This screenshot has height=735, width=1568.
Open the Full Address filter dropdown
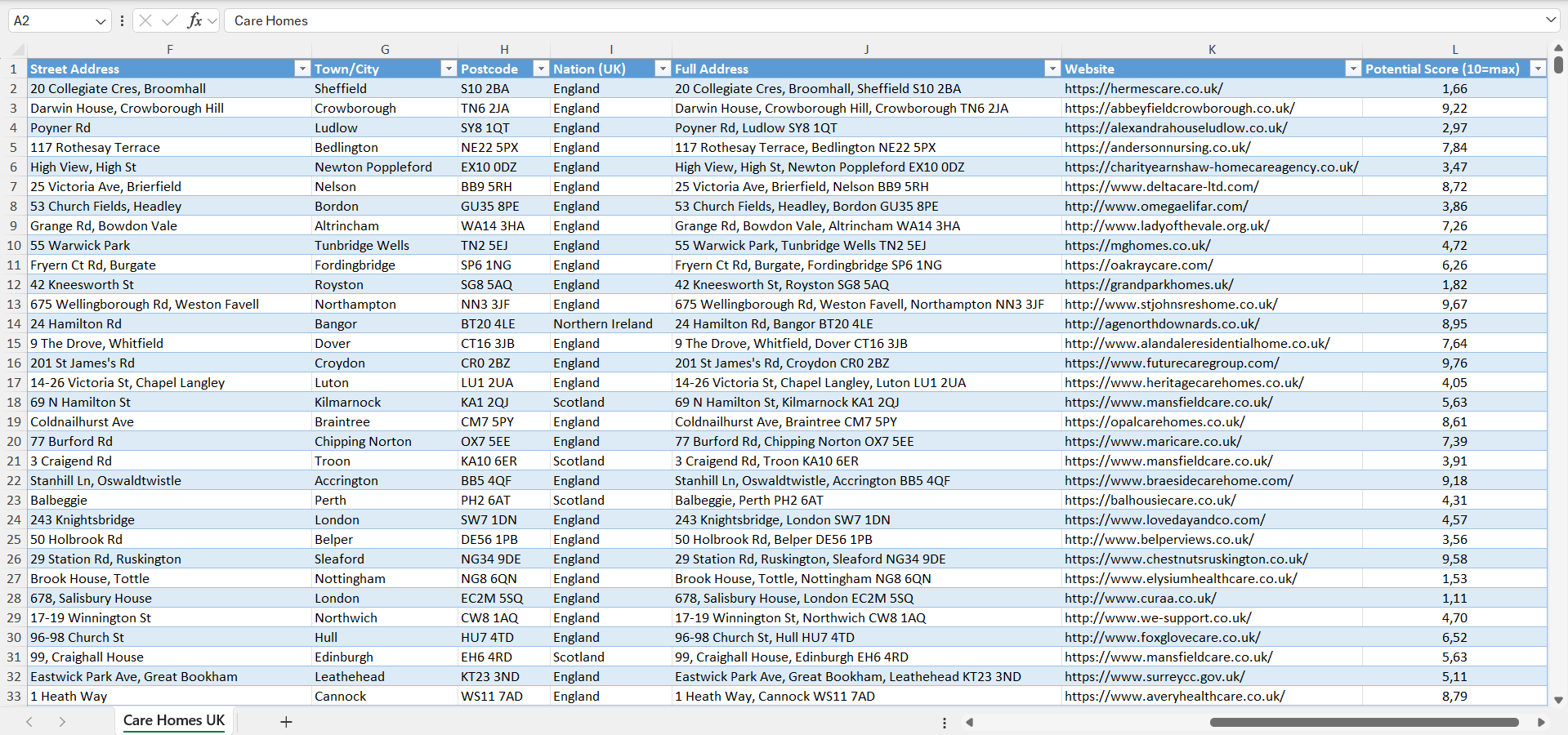(1052, 69)
